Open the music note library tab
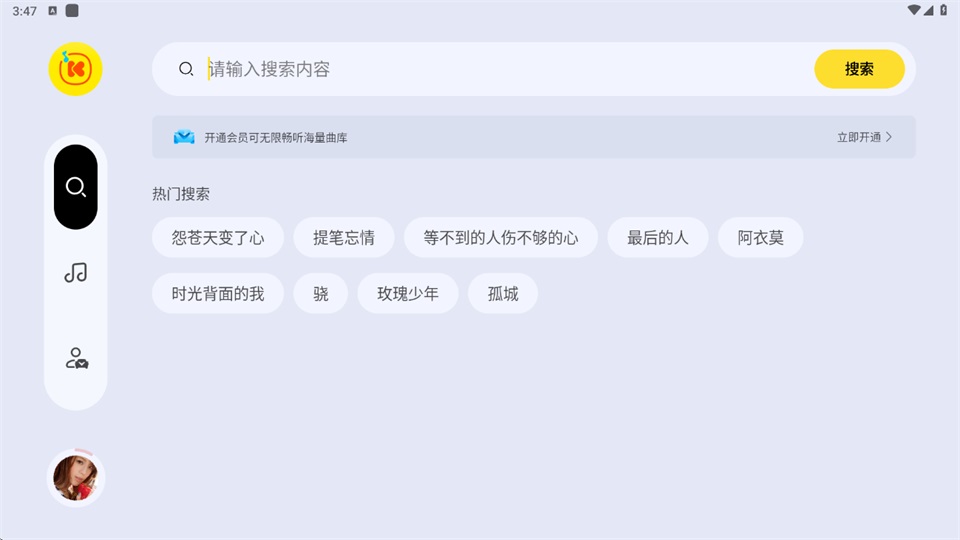 tap(75, 272)
